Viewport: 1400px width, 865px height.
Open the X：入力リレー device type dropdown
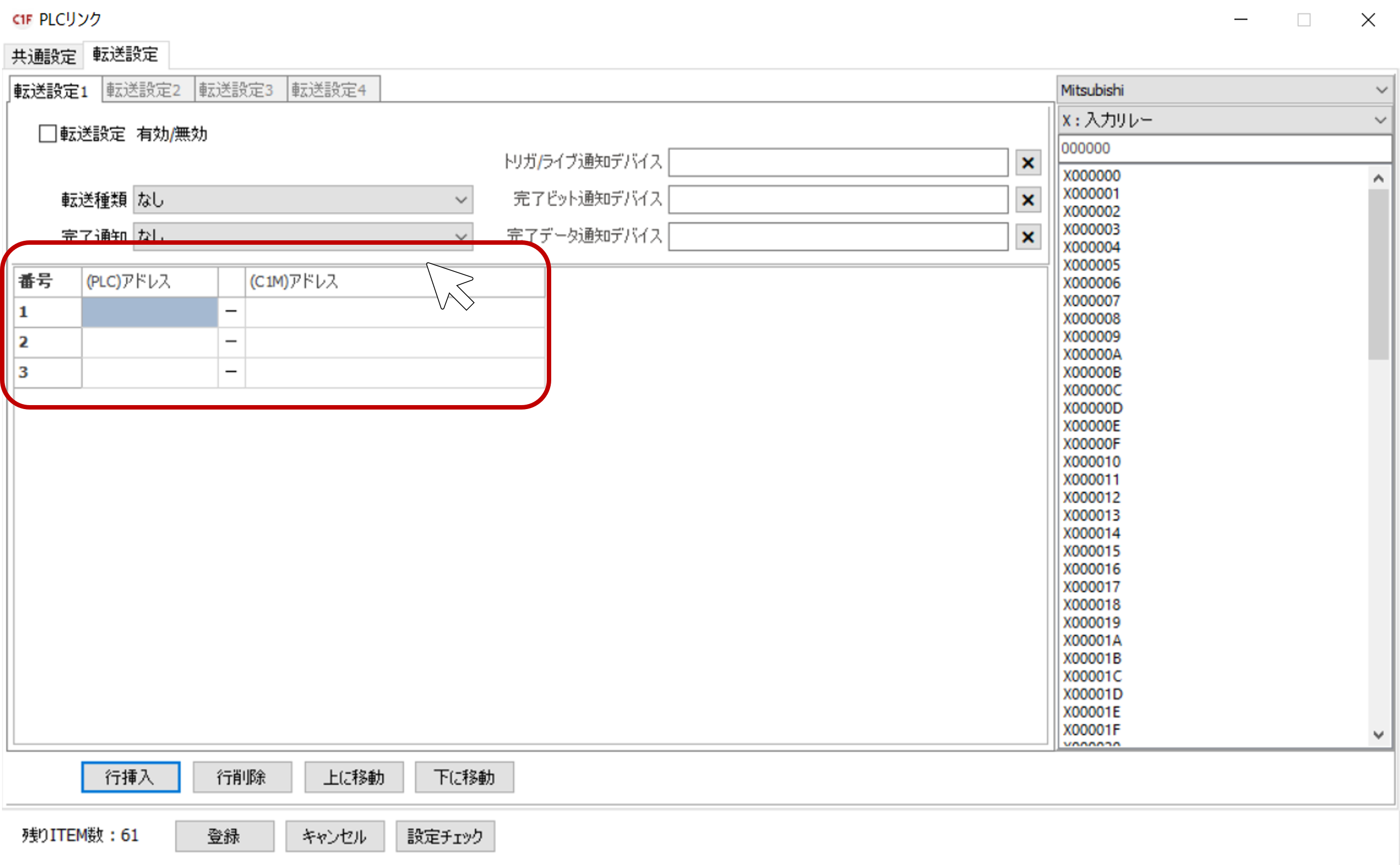pyautogui.click(x=1224, y=120)
